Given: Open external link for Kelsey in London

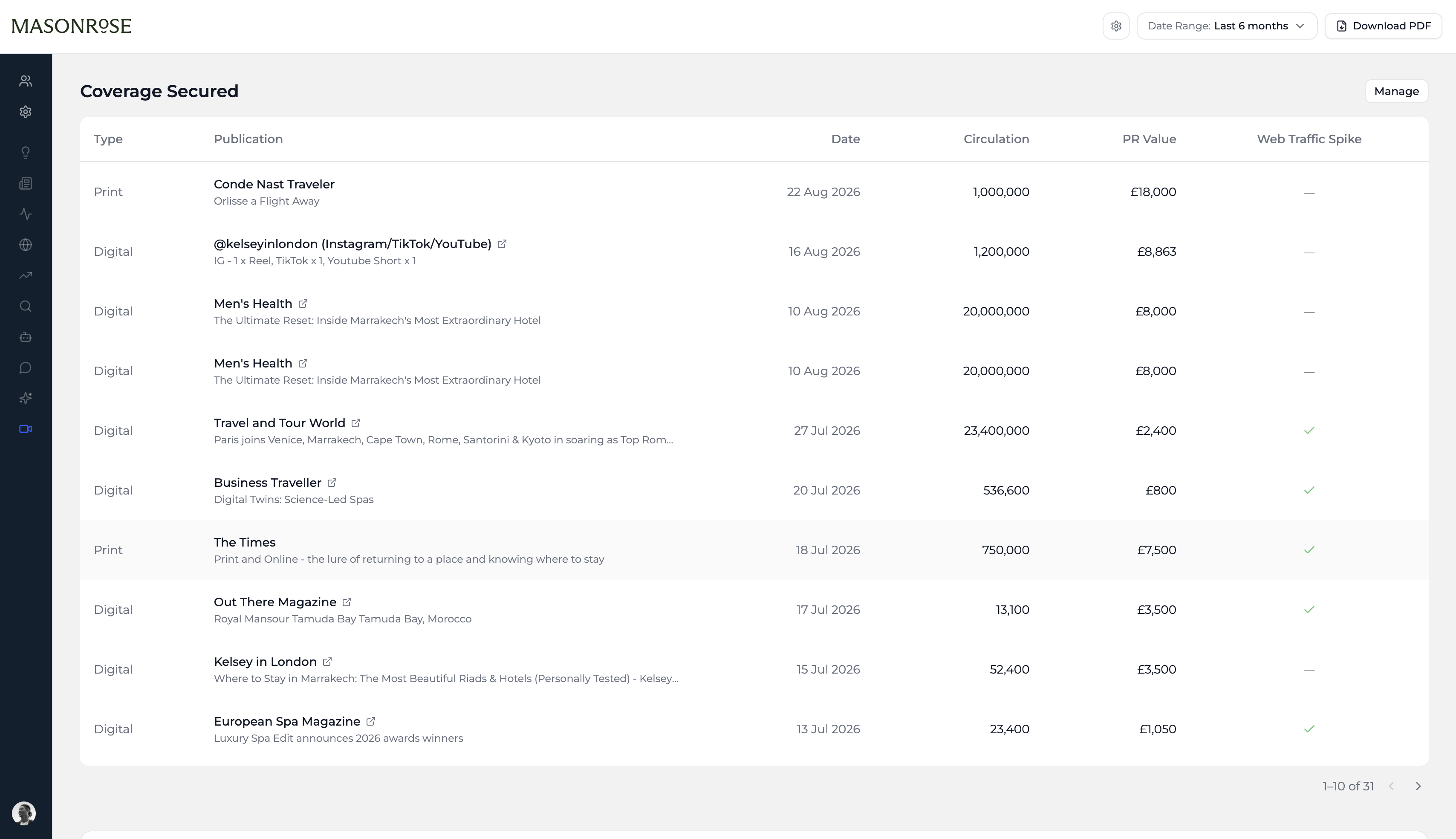Looking at the screenshot, I should click(327, 662).
